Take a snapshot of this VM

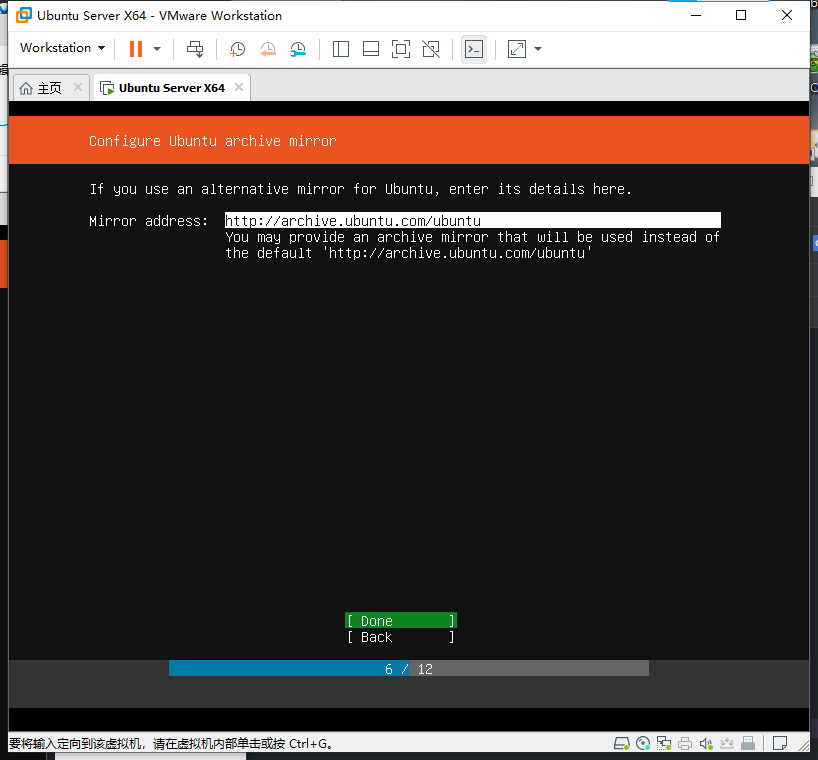tap(237, 49)
